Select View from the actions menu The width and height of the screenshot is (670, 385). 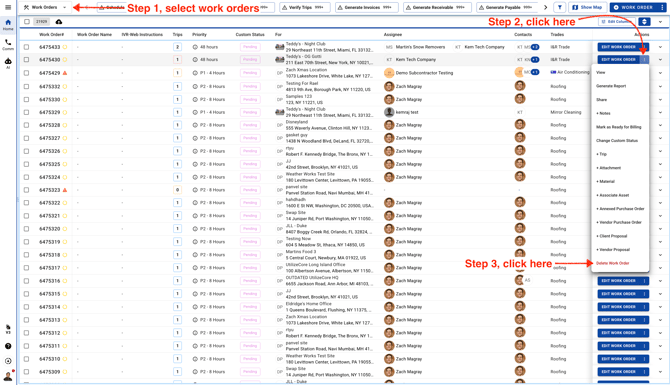620,73
